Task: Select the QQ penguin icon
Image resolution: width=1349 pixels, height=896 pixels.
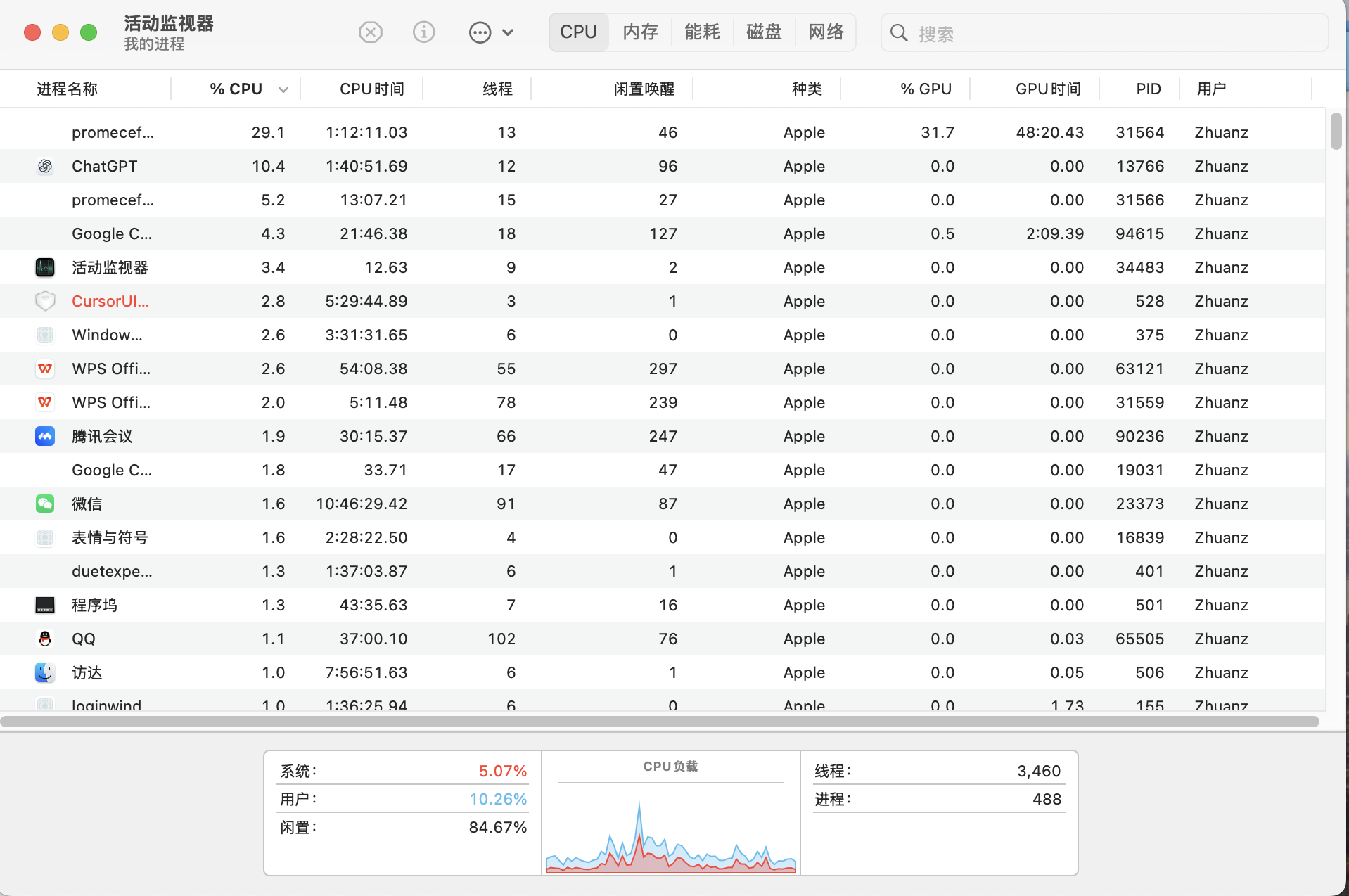Action: pos(45,639)
